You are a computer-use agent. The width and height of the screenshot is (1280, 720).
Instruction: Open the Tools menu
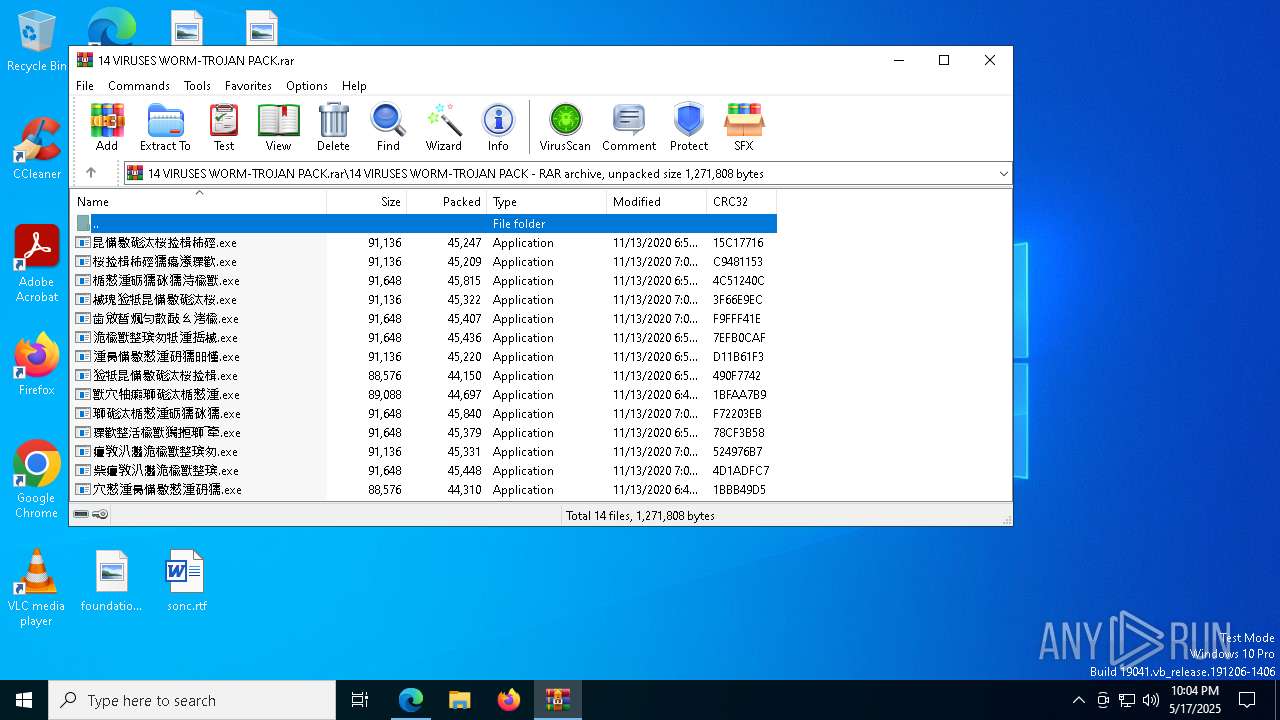(x=197, y=86)
